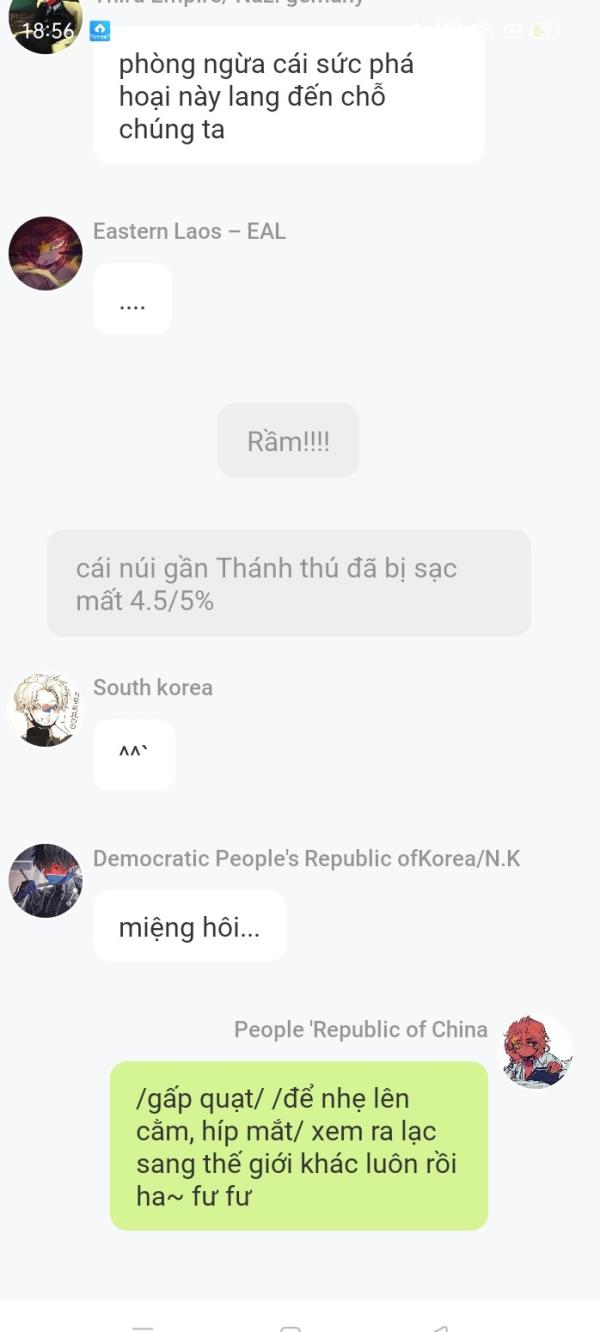The height and width of the screenshot is (1332, 600).
Task: Tap the "phòng ngừa cái sức phá hoại" message
Action: coord(288,96)
